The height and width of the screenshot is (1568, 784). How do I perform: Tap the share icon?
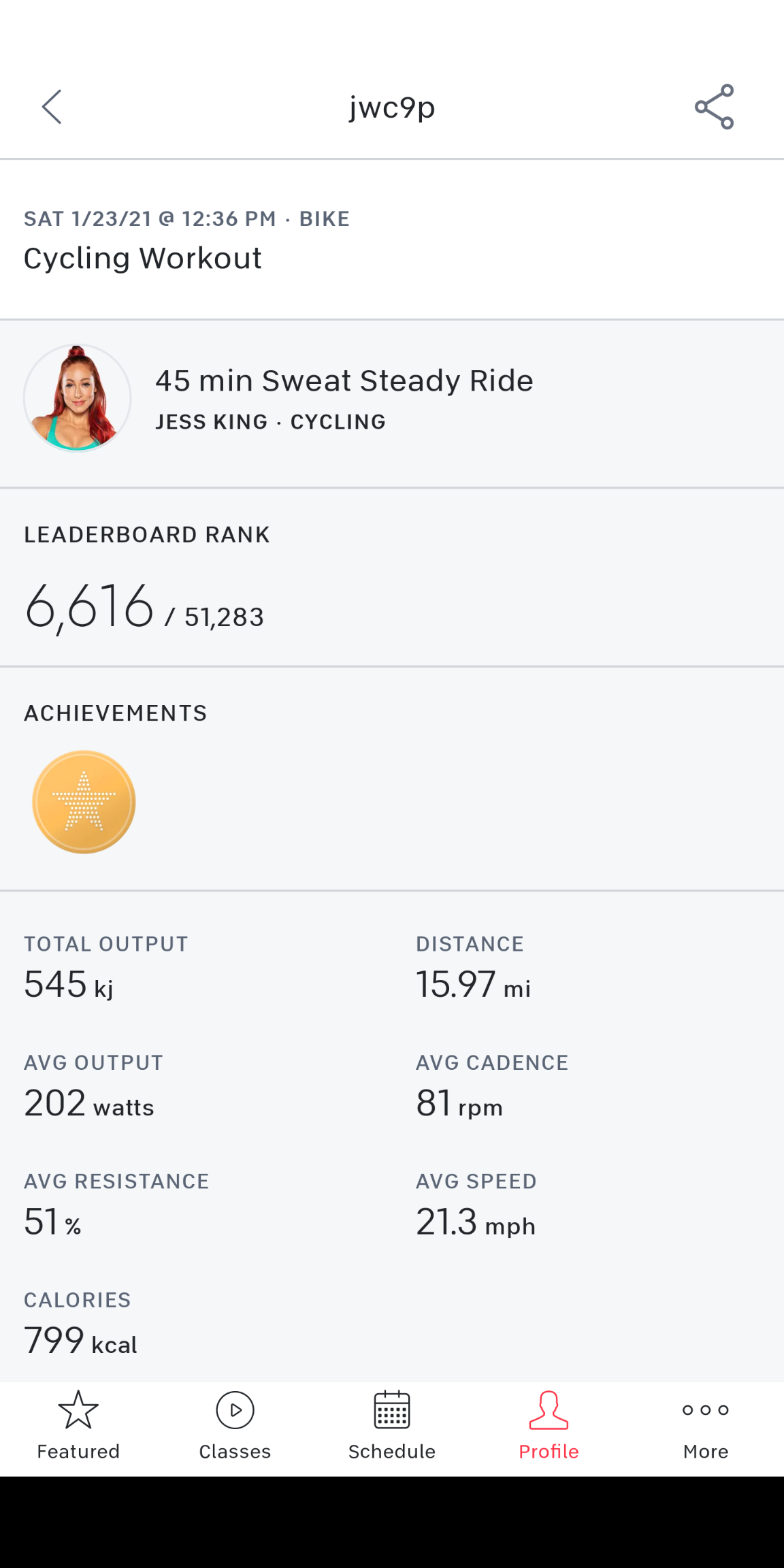tap(714, 107)
